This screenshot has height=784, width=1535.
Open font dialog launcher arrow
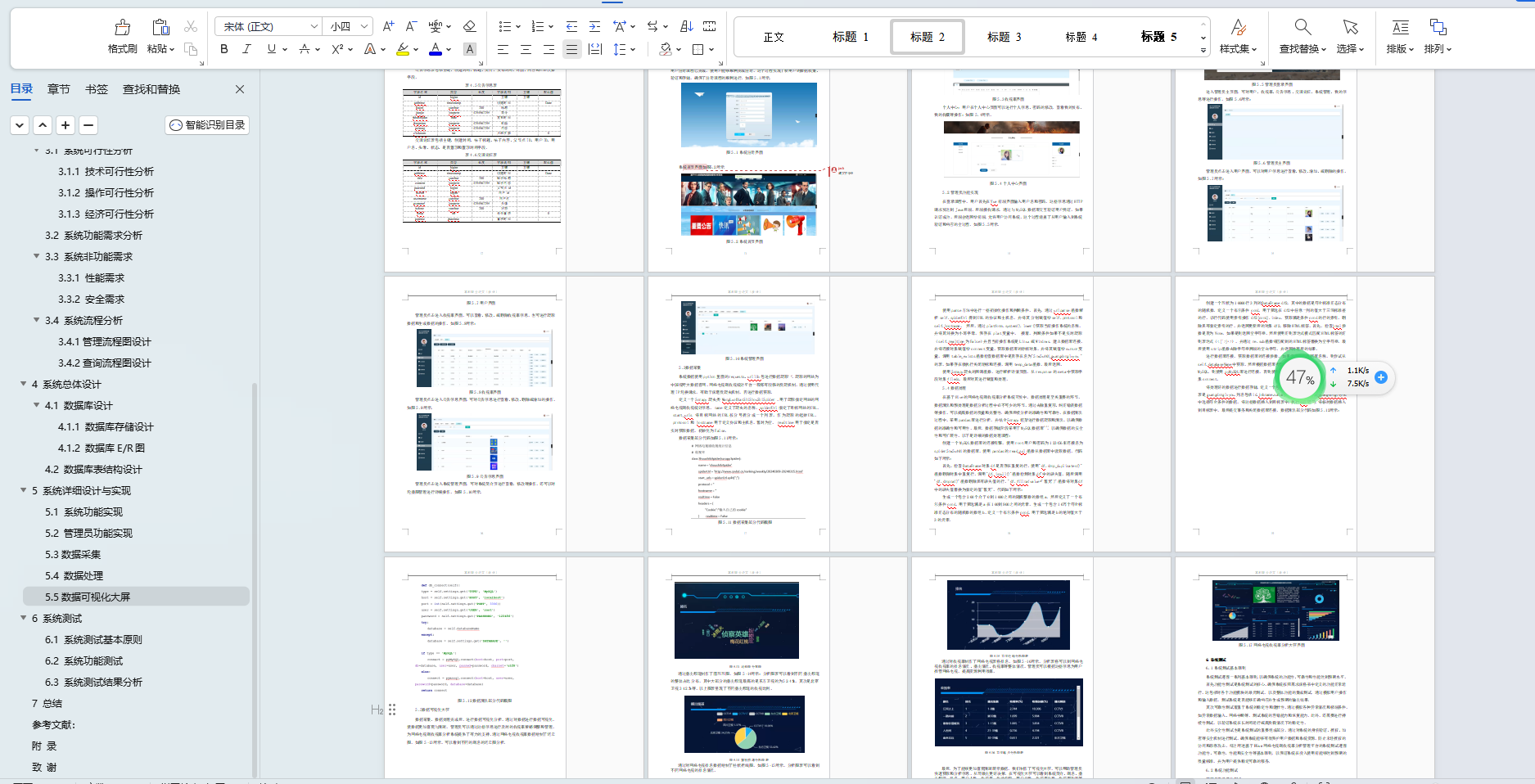[481, 62]
